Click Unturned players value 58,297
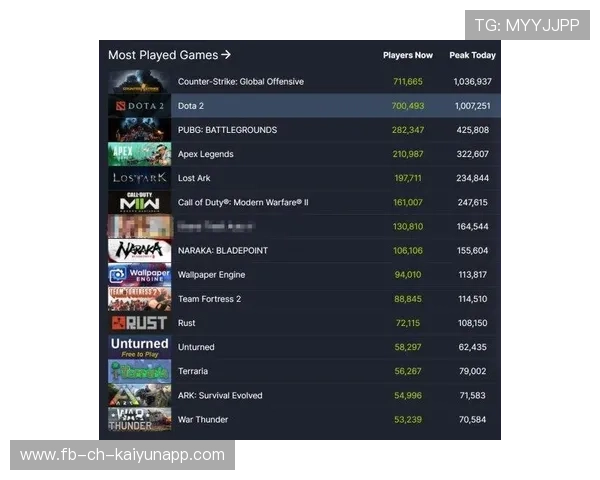 click(408, 347)
